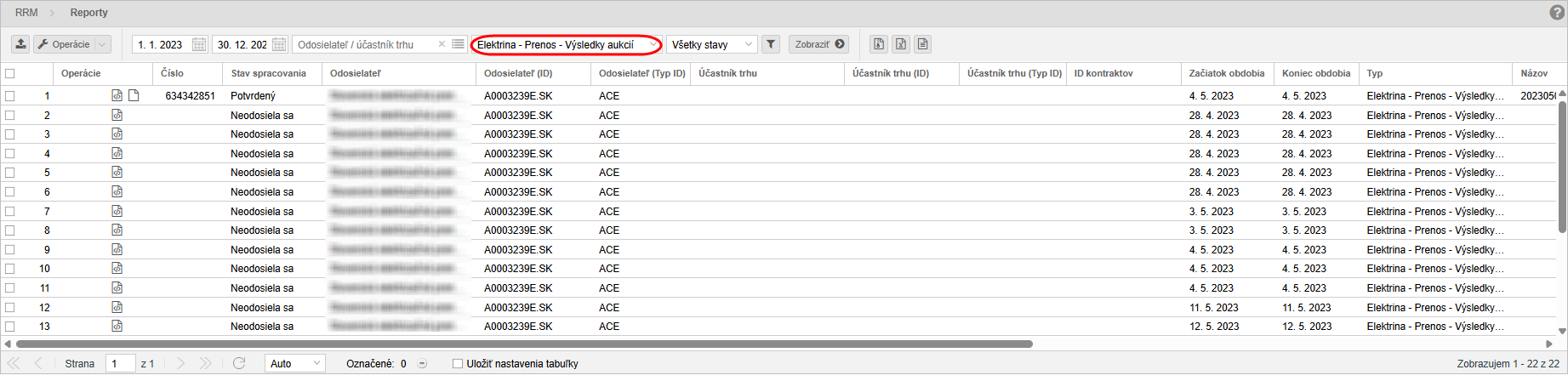Open the XML file icon in row 1
The image size is (1568, 381).
tap(117, 95)
